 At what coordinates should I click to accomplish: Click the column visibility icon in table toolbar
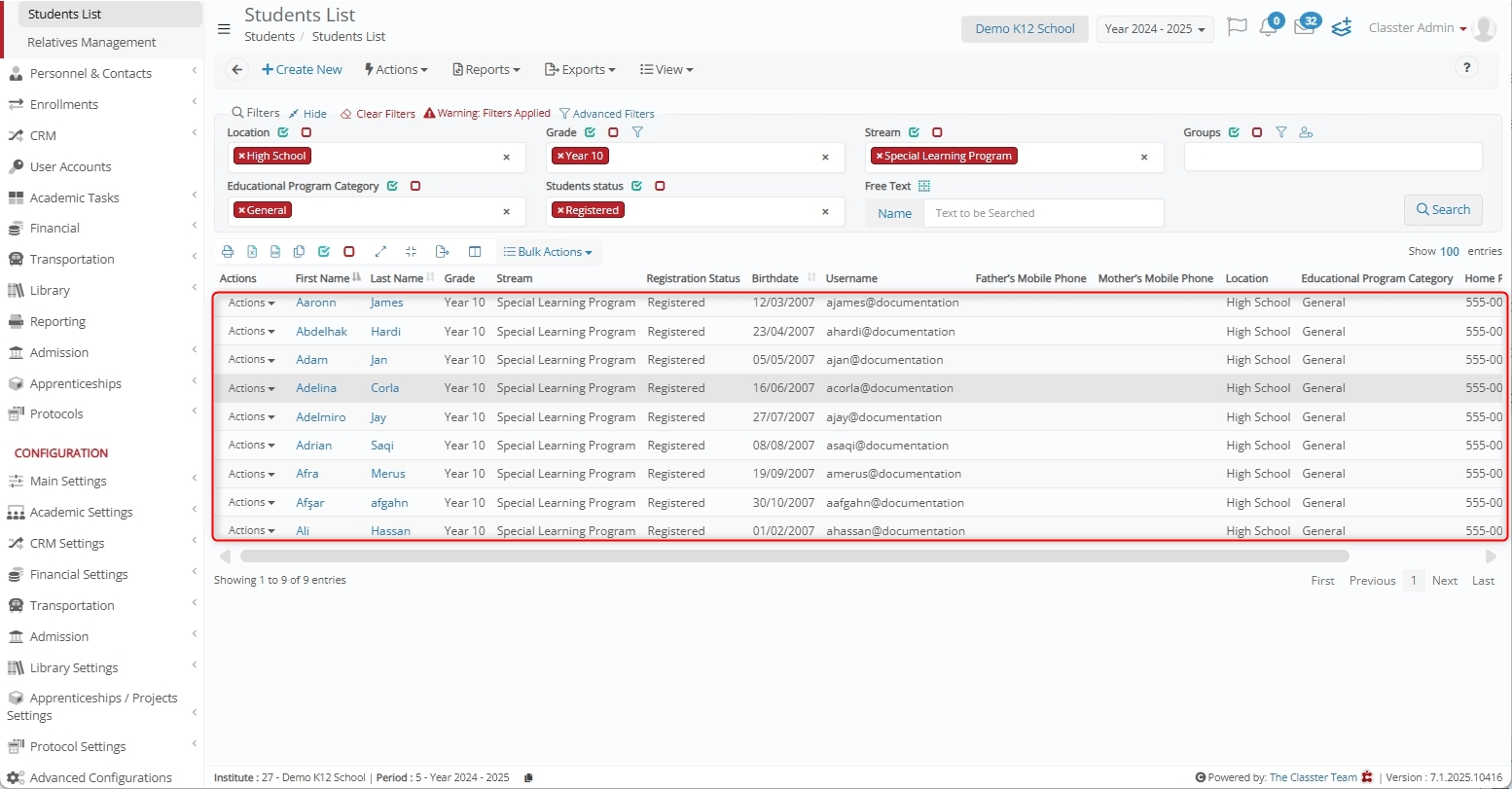click(x=475, y=252)
